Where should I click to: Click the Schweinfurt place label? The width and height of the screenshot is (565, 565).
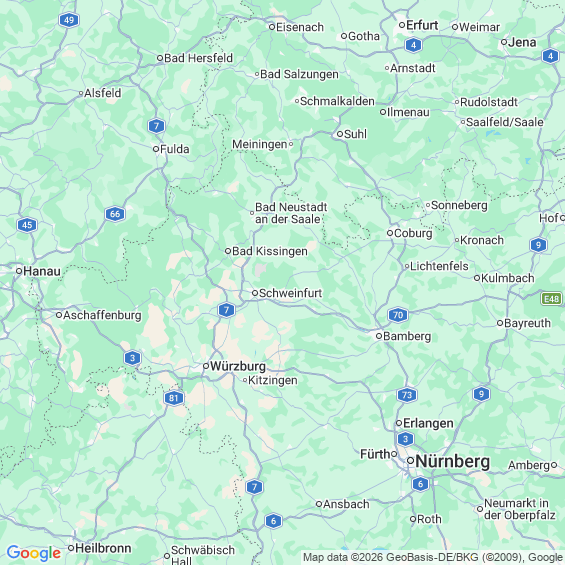tap(290, 293)
